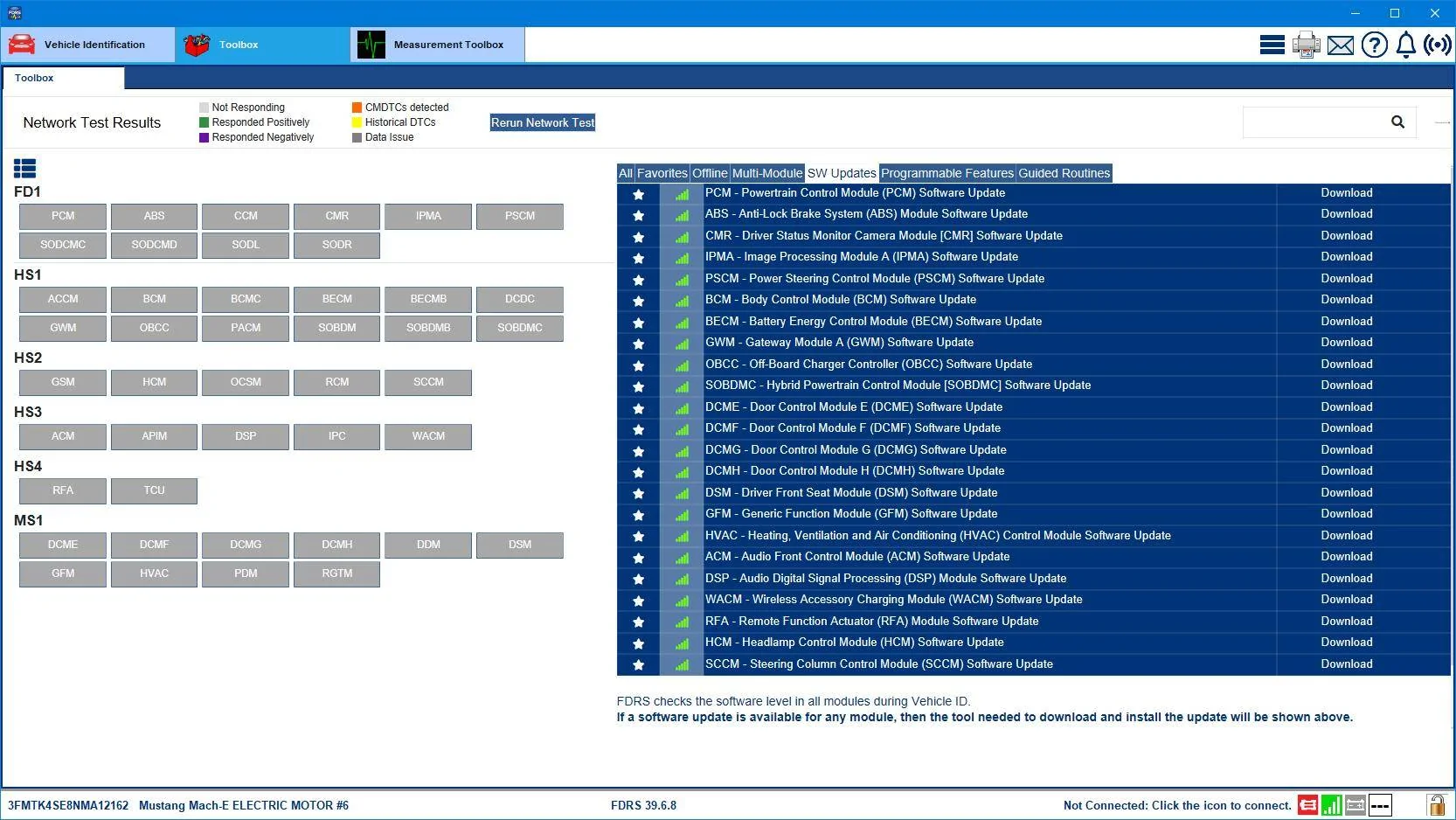Open the Measurement Toolbox tab
1456x820 pixels.
pyautogui.click(x=438, y=45)
